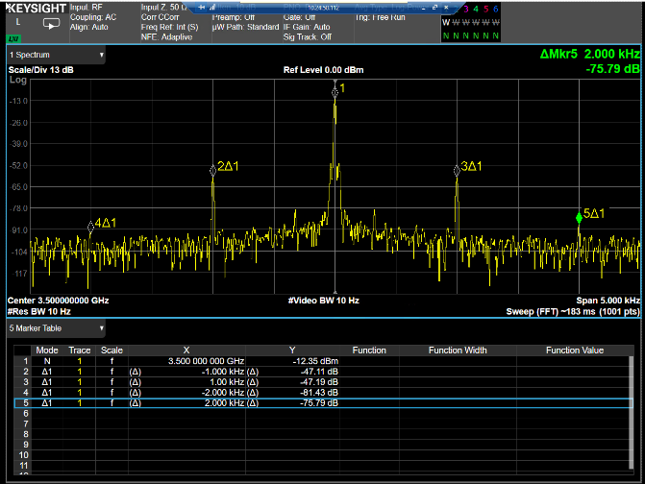Select the 4Δ1 delta marker on trace
Screen dimensions: 646x484
tap(91, 226)
